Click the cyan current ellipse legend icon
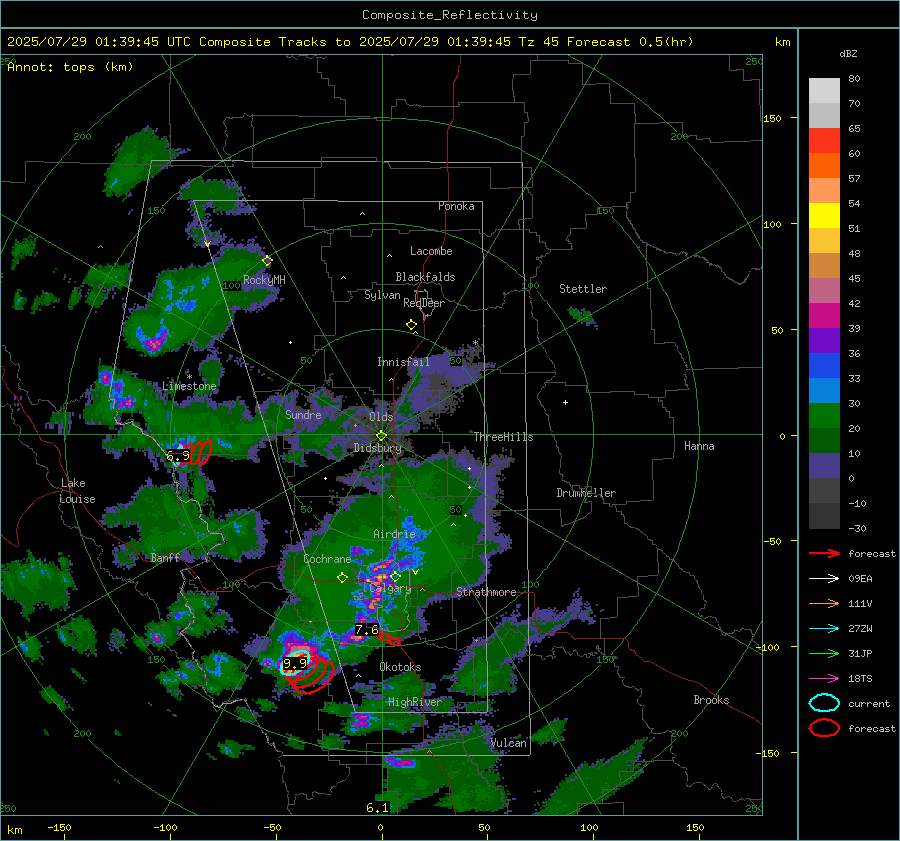900x841 pixels. (824, 703)
